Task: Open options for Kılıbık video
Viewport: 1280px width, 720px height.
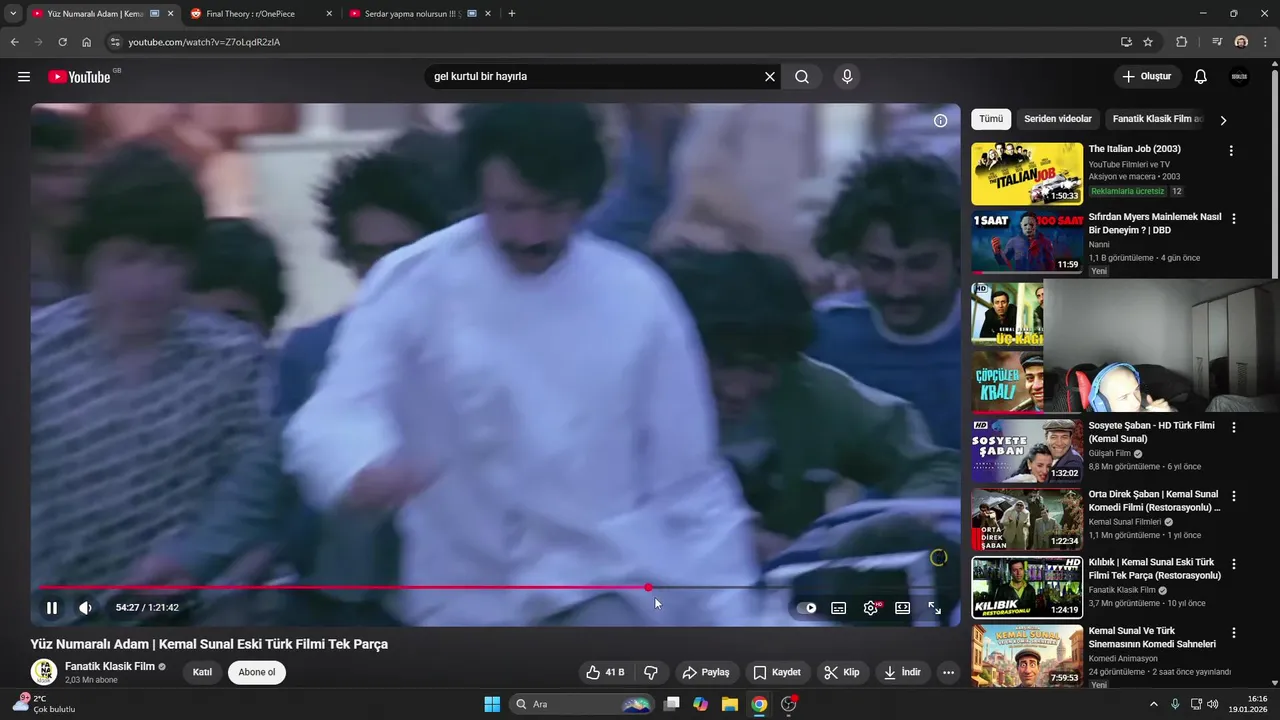Action: (x=1234, y=564)
